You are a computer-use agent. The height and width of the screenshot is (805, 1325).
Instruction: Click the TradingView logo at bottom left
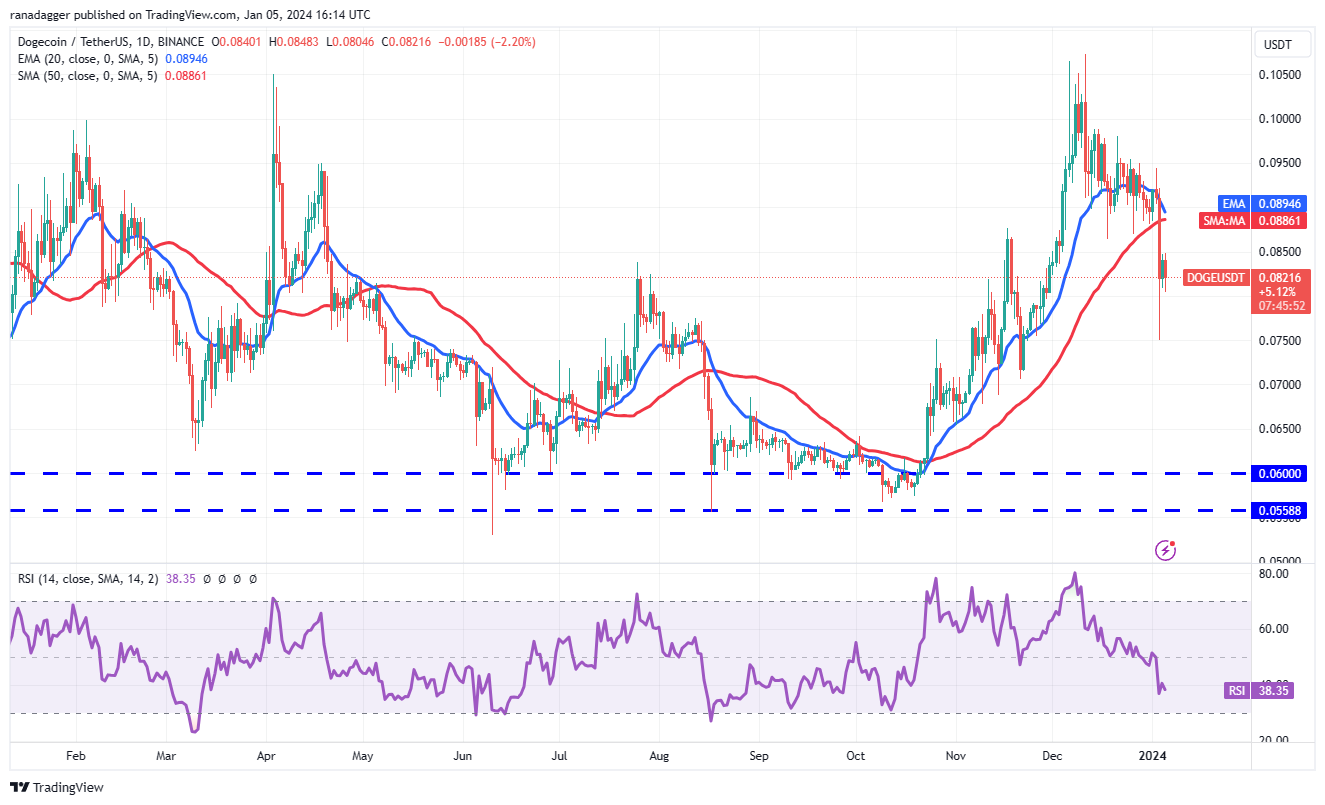click(57, 787)
